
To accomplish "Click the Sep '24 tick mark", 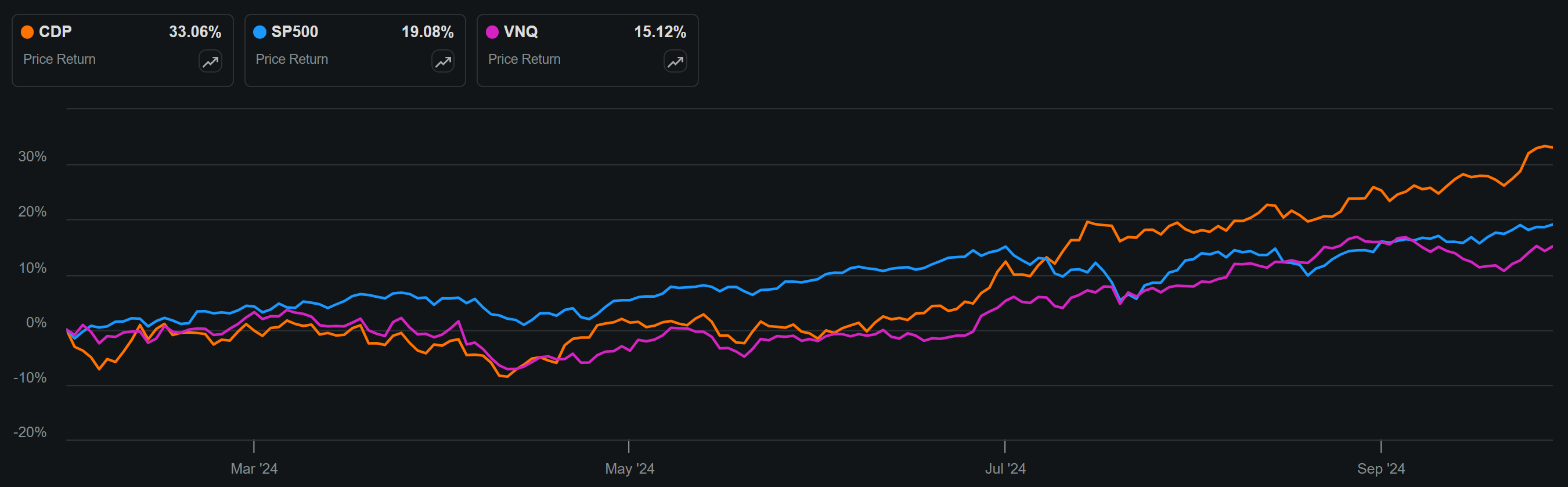I will point(1381,447).
